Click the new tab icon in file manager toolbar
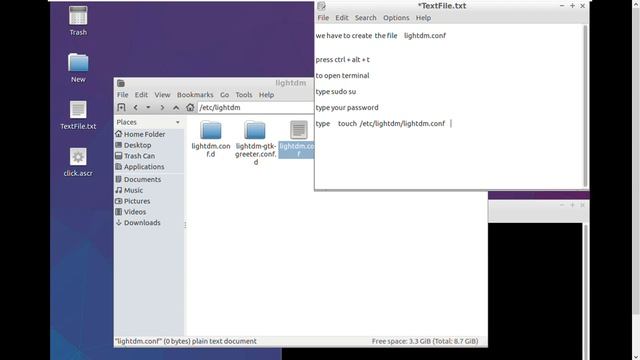Viewport: 640px width, 360px height. (121, 107)
